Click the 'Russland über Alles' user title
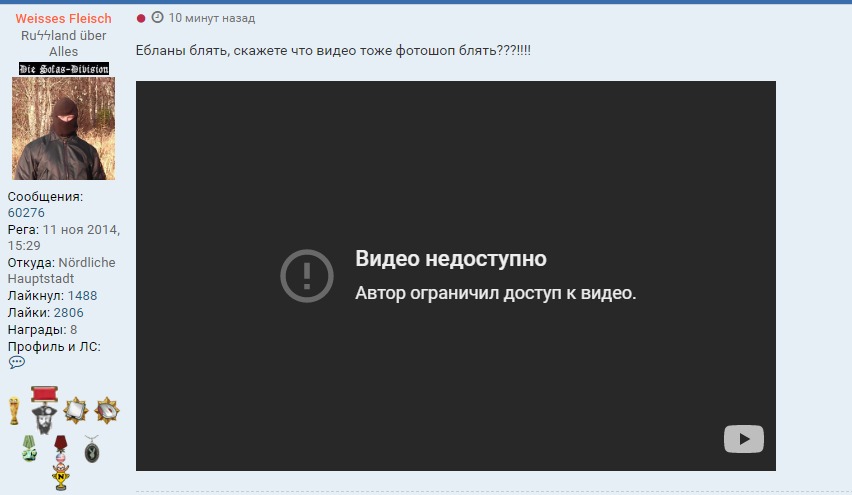 tap(64, 43)
